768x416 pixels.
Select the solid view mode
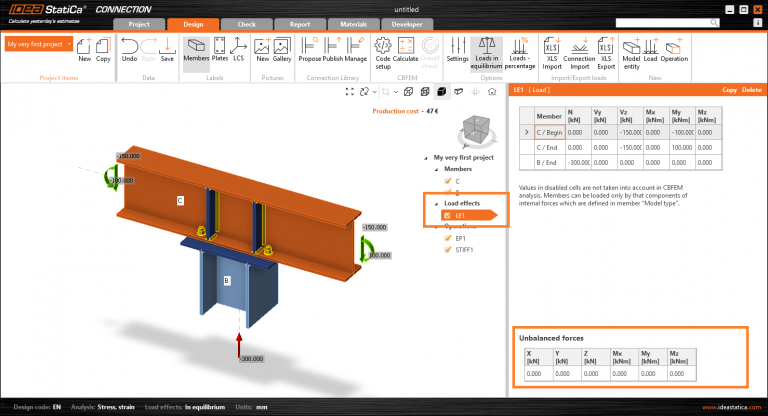click(441, 92)
